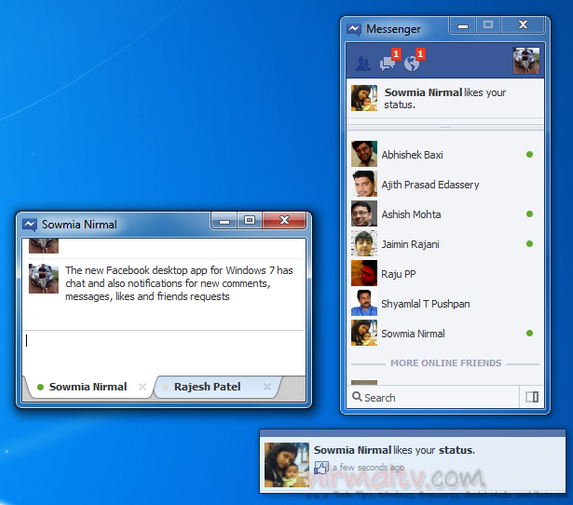Screen dimensions: 573x505
Task: Click the magnifier search icon
Action: coord(357,396)
